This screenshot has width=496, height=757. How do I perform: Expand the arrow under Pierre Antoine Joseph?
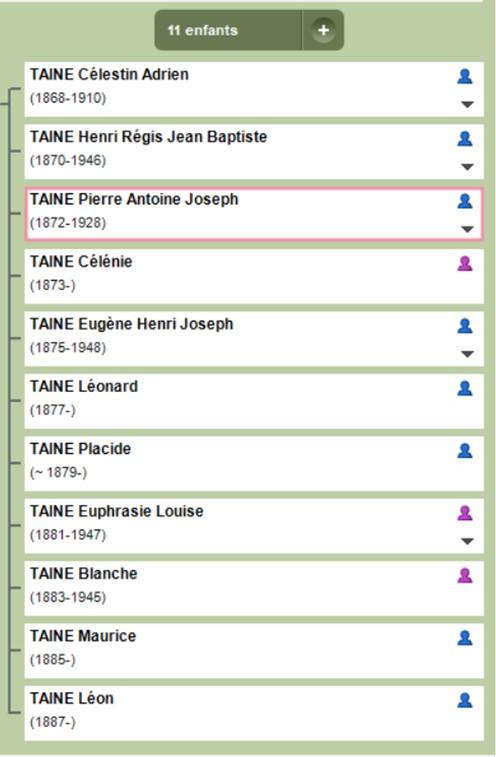(467, 229)
